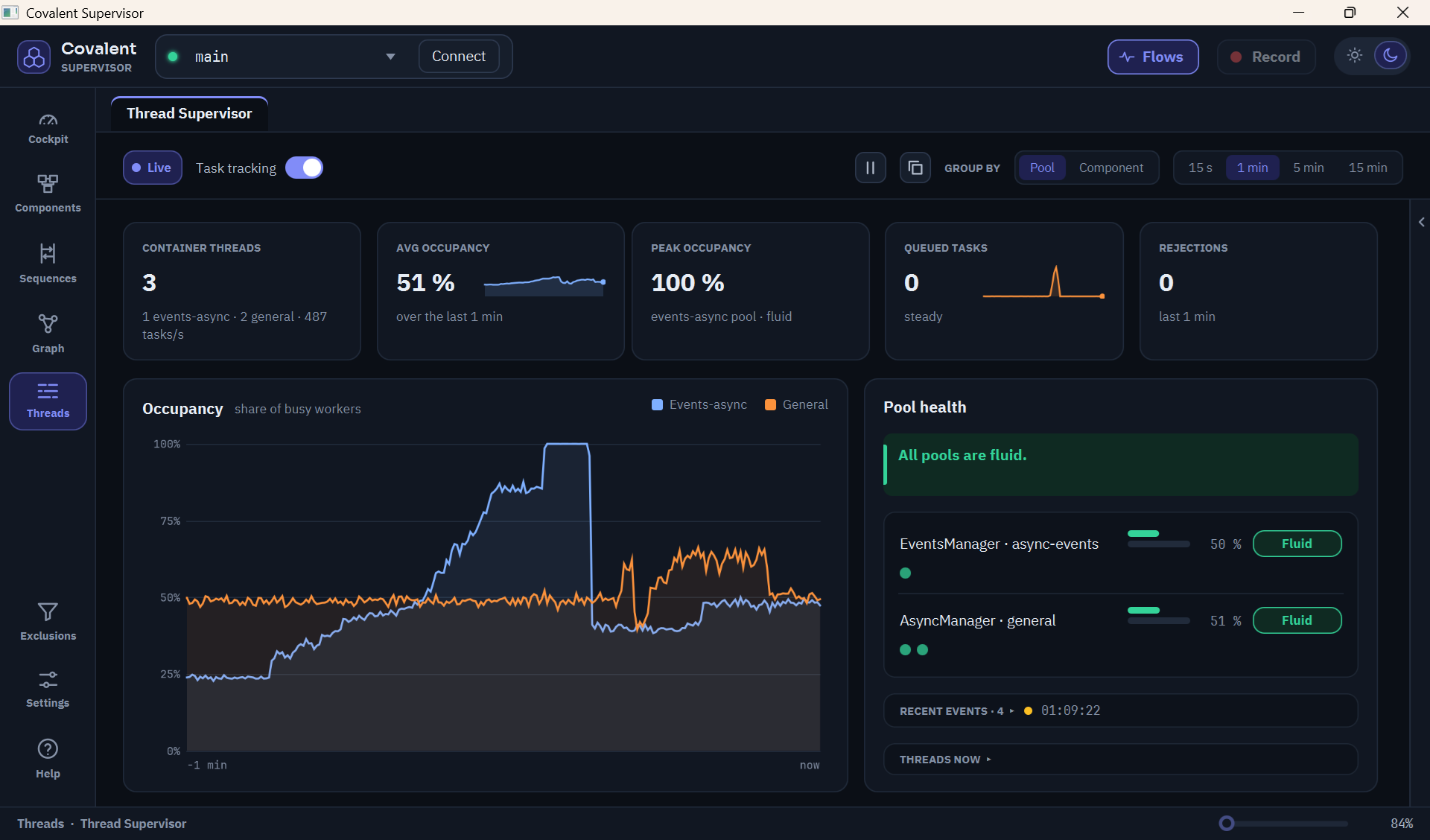Toggle the Live mode indicator
This screenshot has width=1430, height=840.
click(x=153, y=168)
